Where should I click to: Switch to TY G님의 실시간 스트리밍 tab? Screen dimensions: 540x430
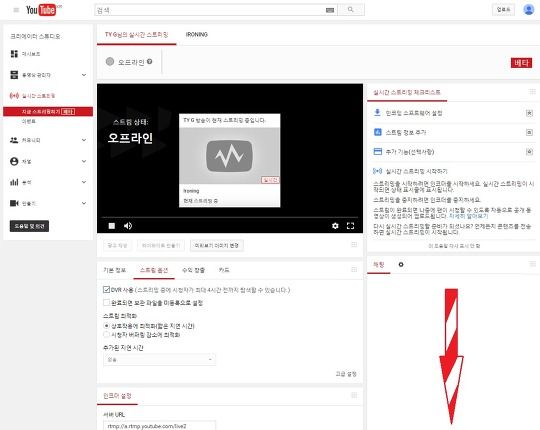137,35
